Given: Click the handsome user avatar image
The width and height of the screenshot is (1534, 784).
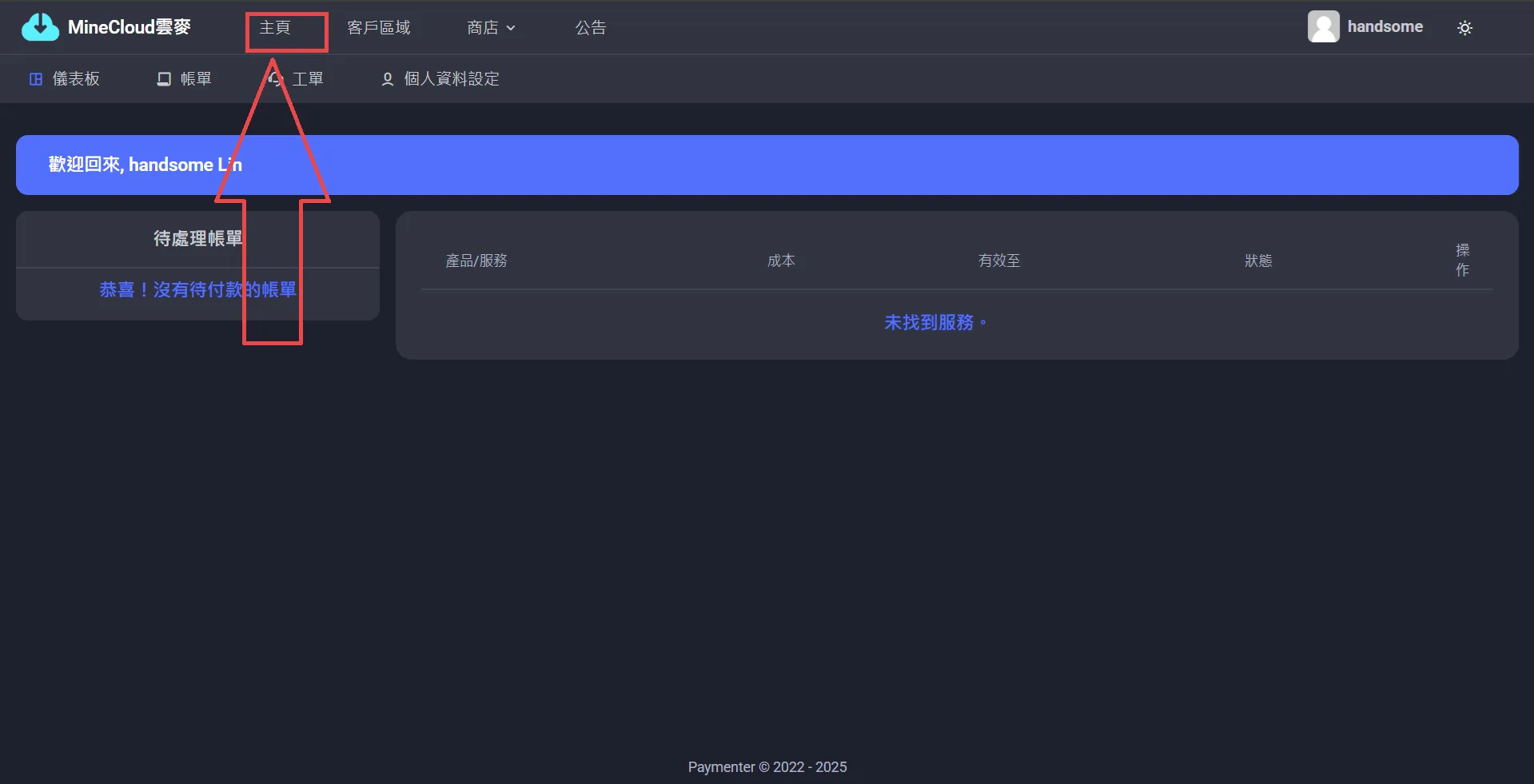Looking at the screenshot, I should 1323,27.
